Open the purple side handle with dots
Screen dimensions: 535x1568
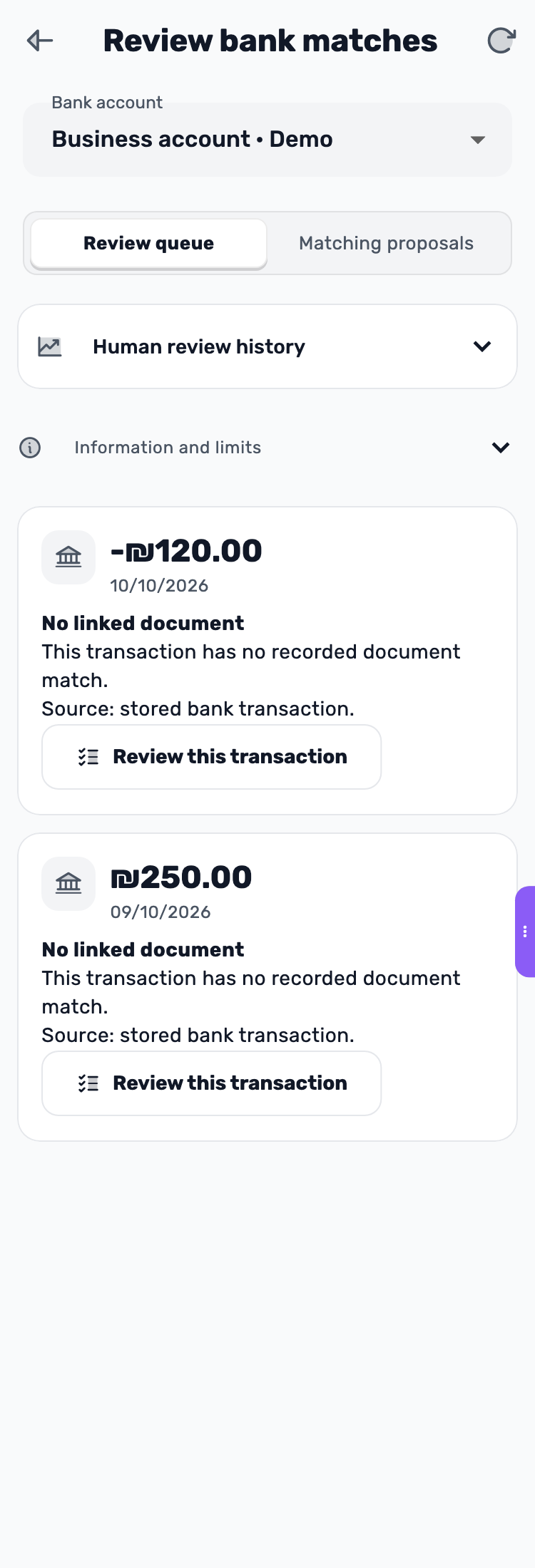[525, 932]
